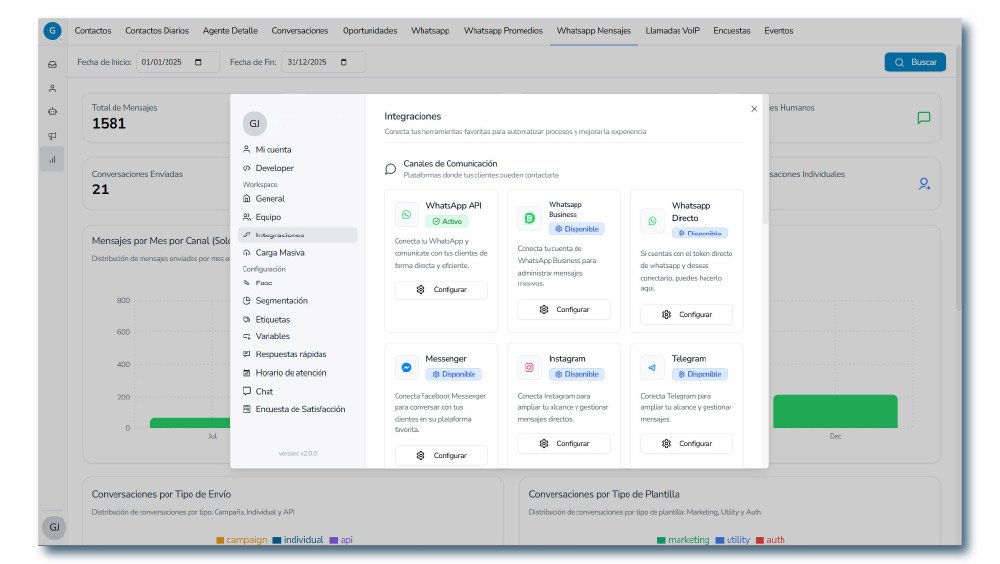
Task: Click the modal vertical scrollbar
Action: (x=765, y=160)
